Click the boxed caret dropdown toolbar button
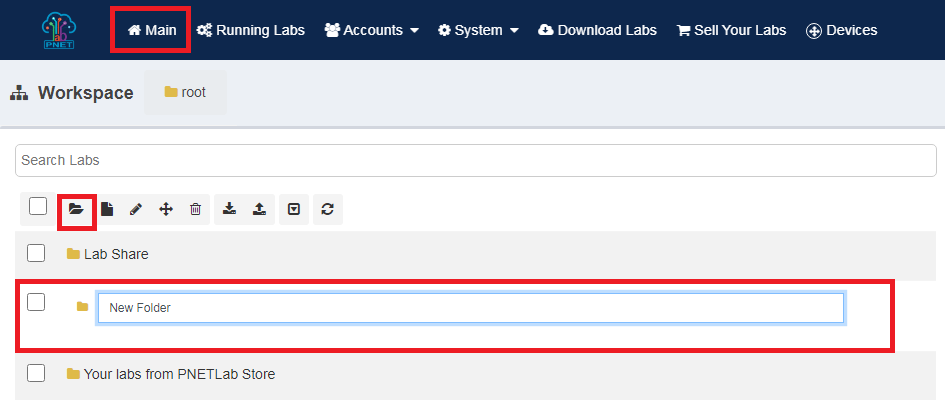Screen dimensions: 945x414 point(294,209)
